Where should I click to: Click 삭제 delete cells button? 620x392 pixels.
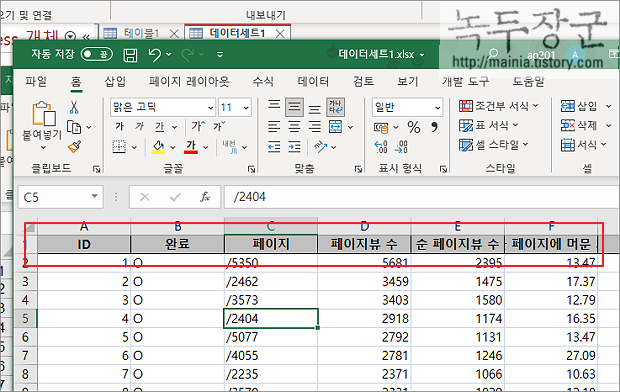click(579, 125)
